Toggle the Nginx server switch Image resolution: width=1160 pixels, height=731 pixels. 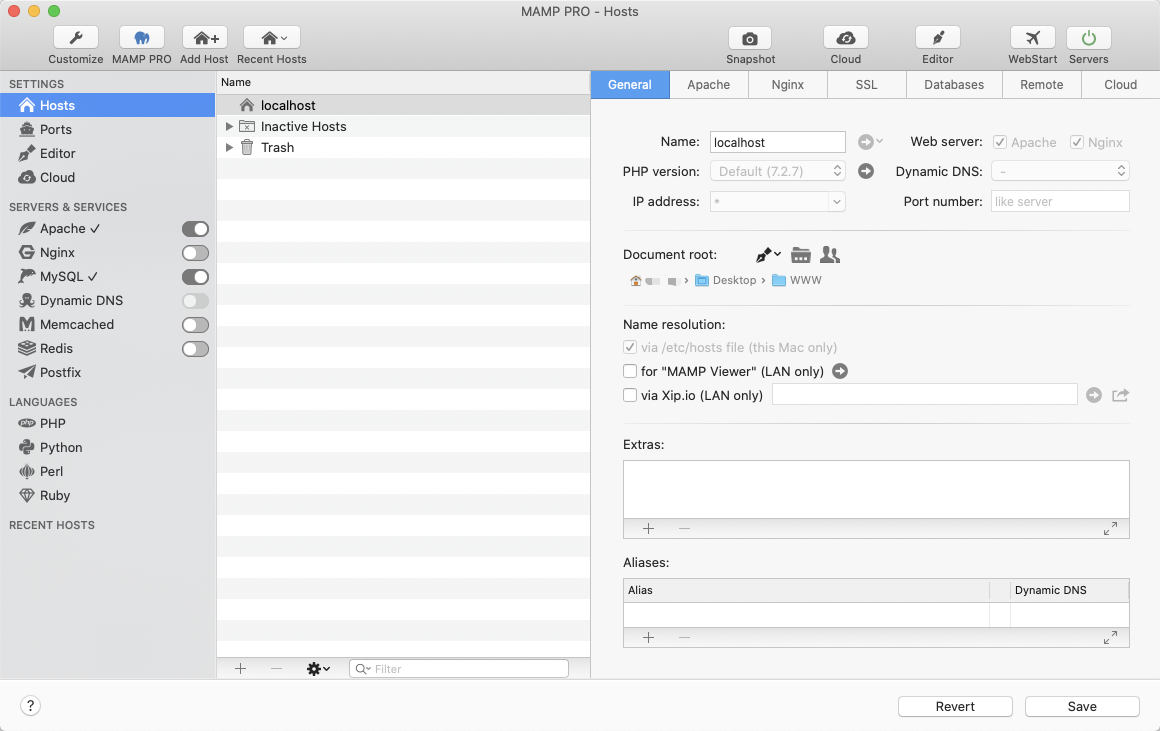(x=195, y=253)
